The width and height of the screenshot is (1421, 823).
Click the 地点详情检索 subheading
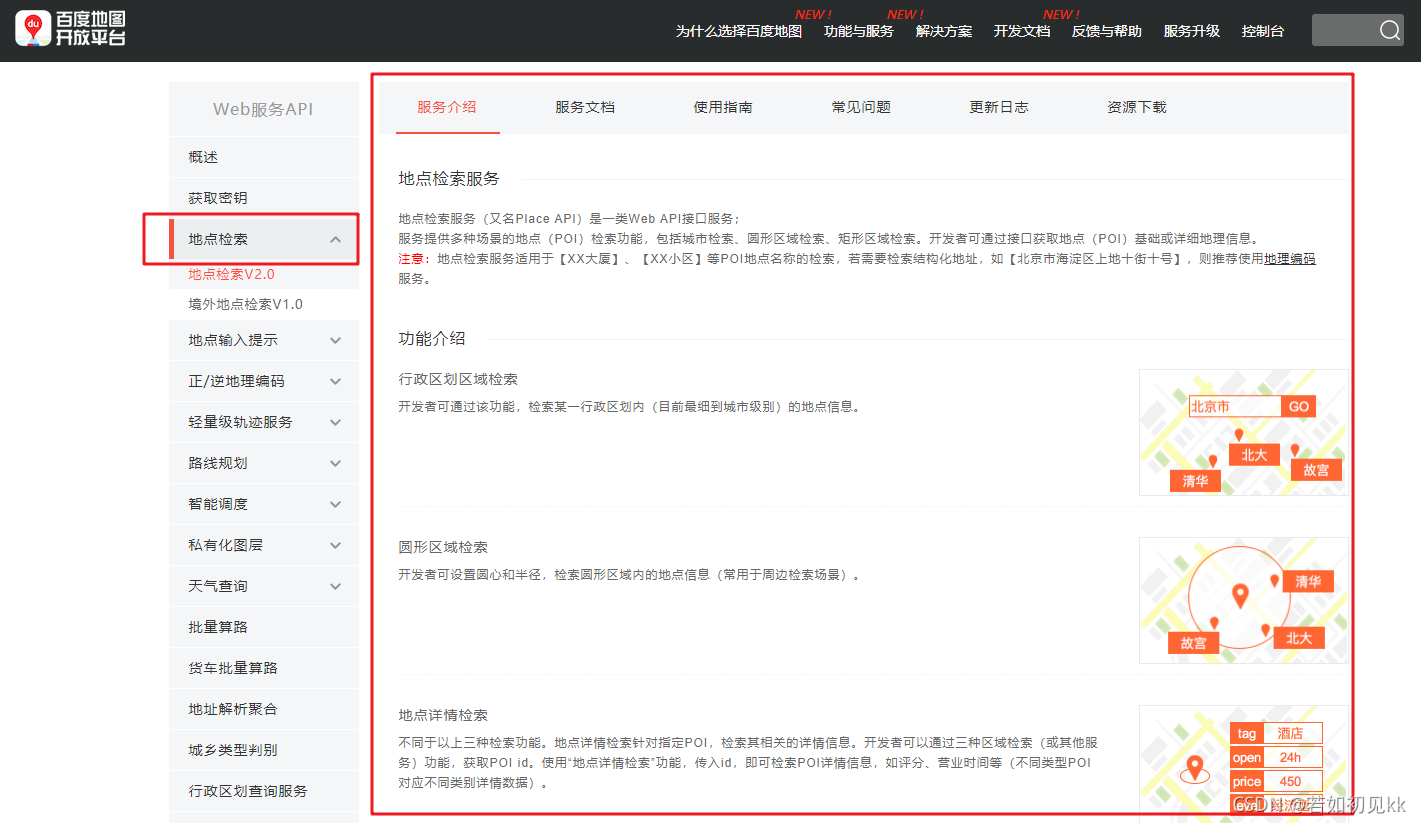(443, 716)
